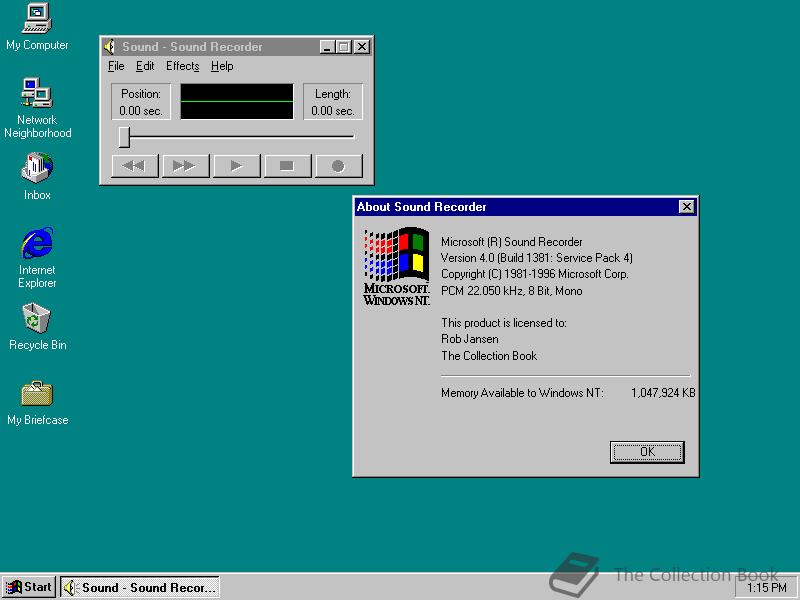Click 'Copyright (C) 1981-1996 Microsoft Corp.' text
The width and height of the screenshot is (800, 600).
tap(535, 274)
